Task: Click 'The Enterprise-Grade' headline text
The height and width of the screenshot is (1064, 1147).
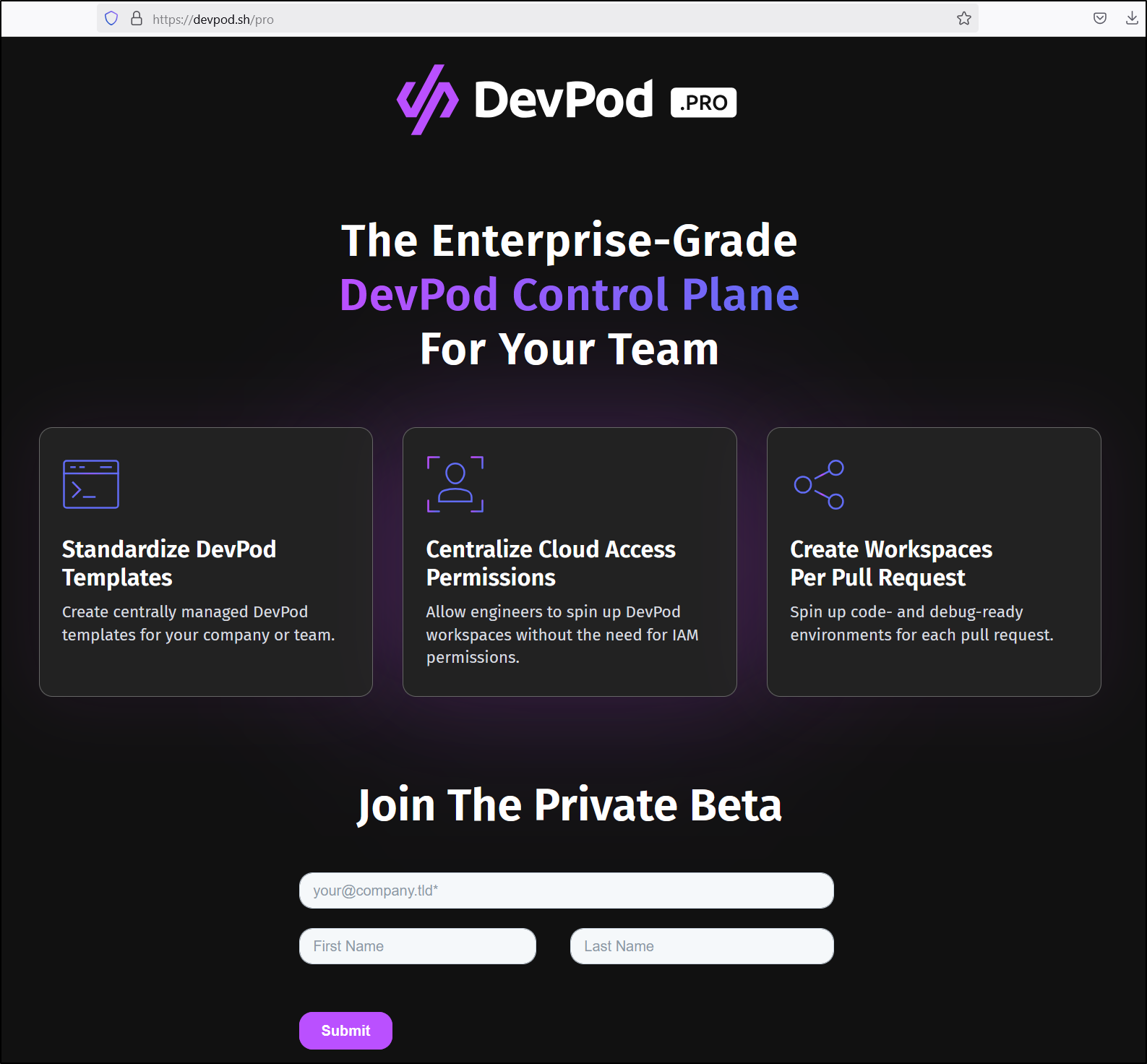Action: pyautogui.click(x=570, y=240)
